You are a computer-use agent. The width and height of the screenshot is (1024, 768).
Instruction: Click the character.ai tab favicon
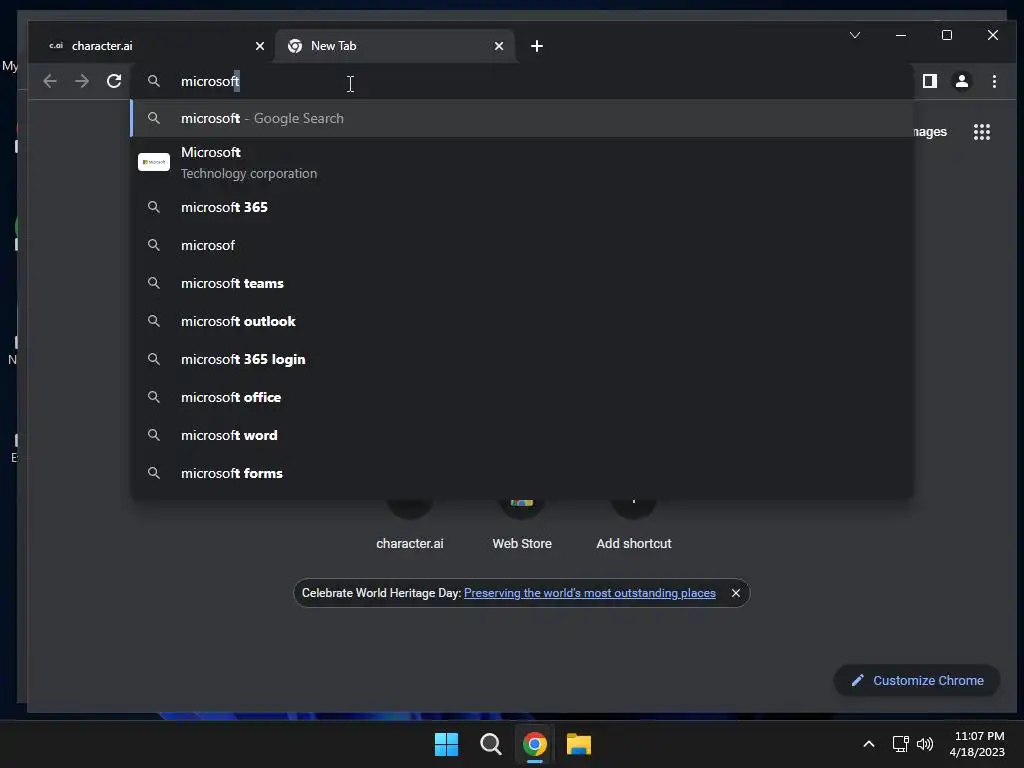(x=56, y=46)
